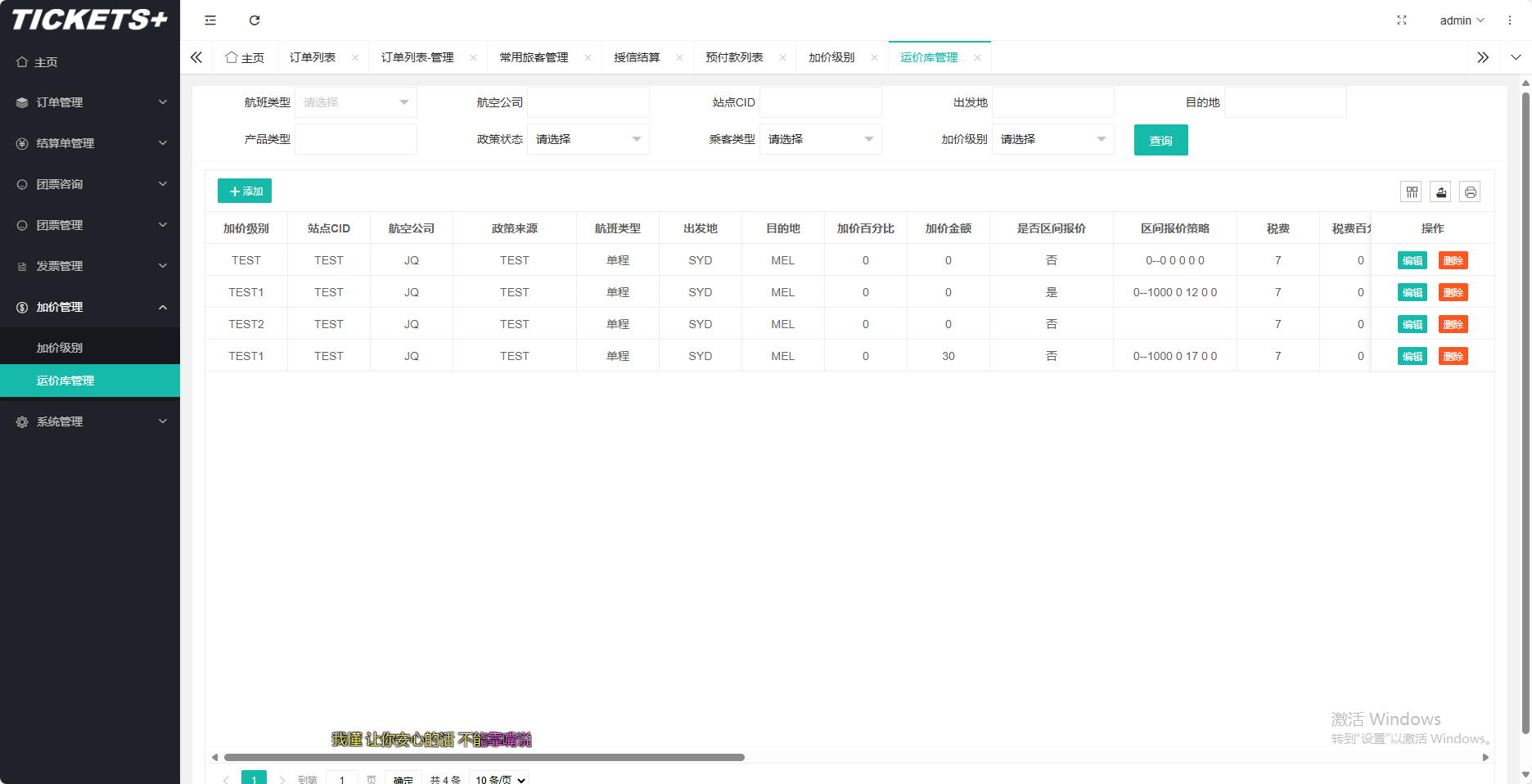Open the 10 条/页 page size dropdown
This screenshot has width=1532, height=784.
pyautogui.click(x=499, y=779)
